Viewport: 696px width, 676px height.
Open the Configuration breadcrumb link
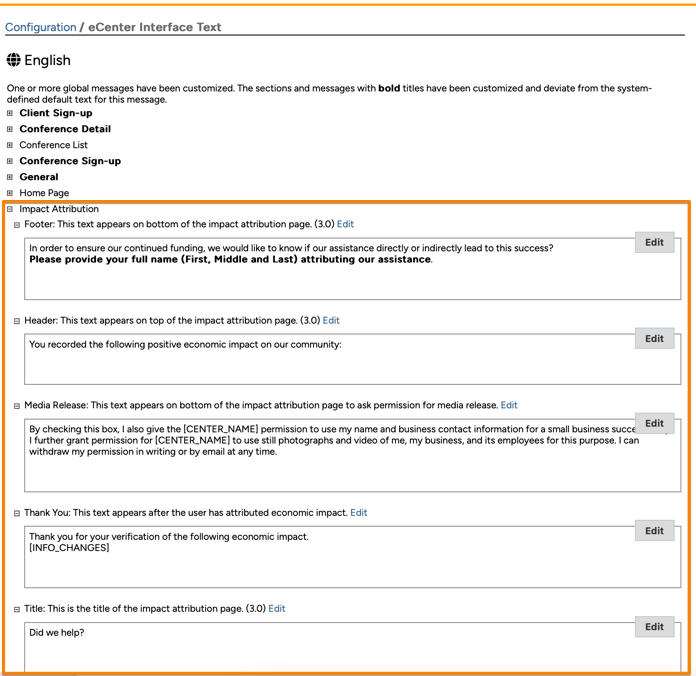point(41,27)
